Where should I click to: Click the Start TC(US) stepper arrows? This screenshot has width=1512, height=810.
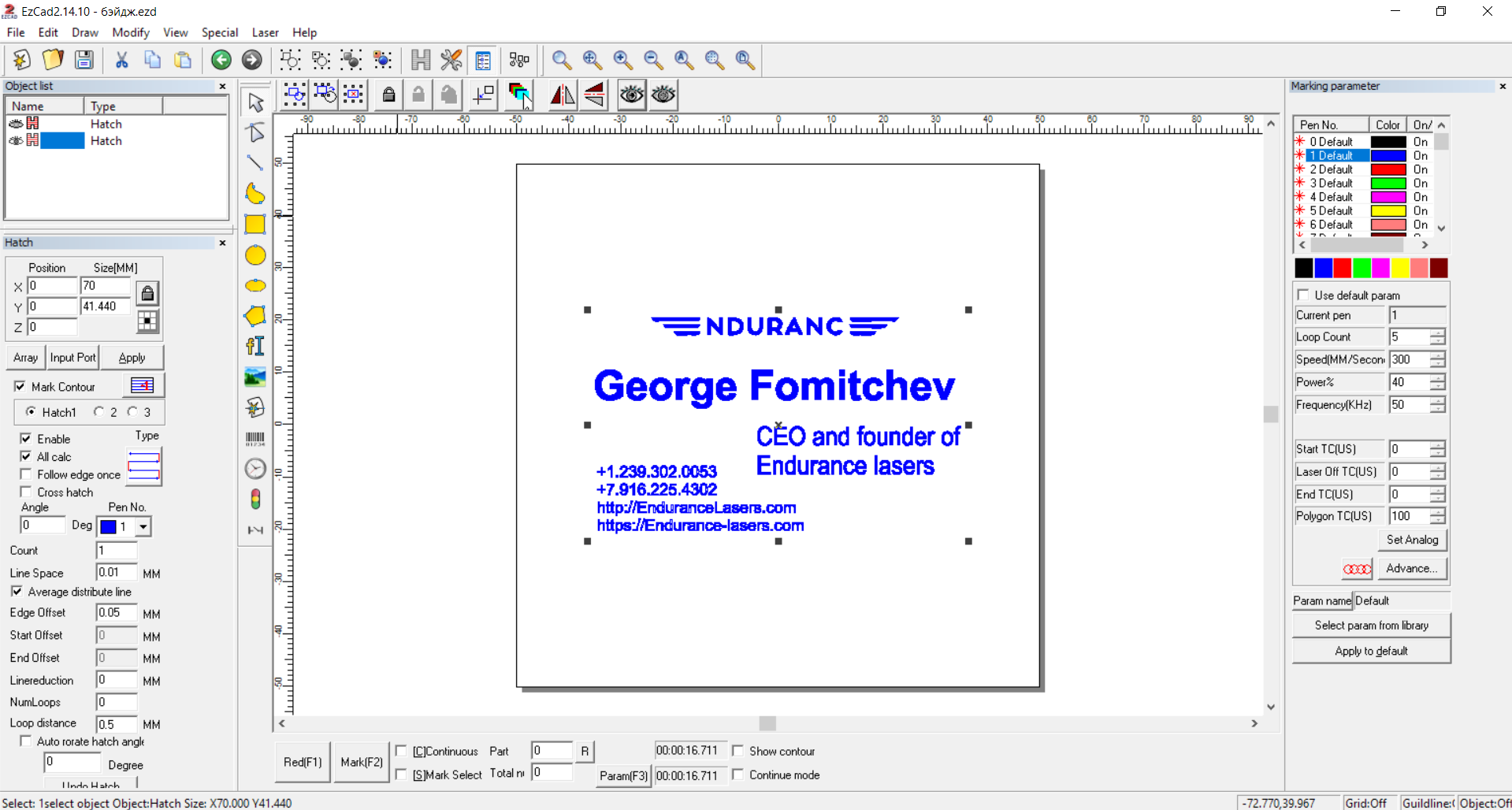point(1438,449)
